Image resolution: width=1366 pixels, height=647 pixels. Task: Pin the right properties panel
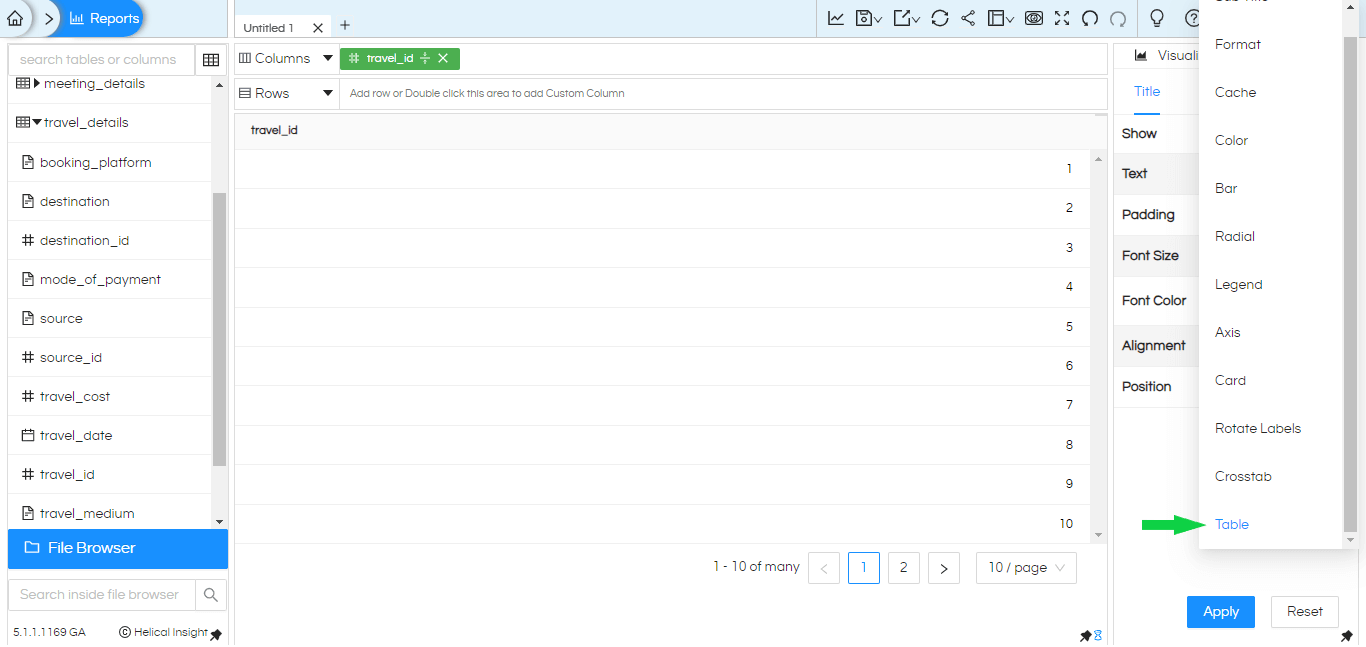tap(1349, 637)
